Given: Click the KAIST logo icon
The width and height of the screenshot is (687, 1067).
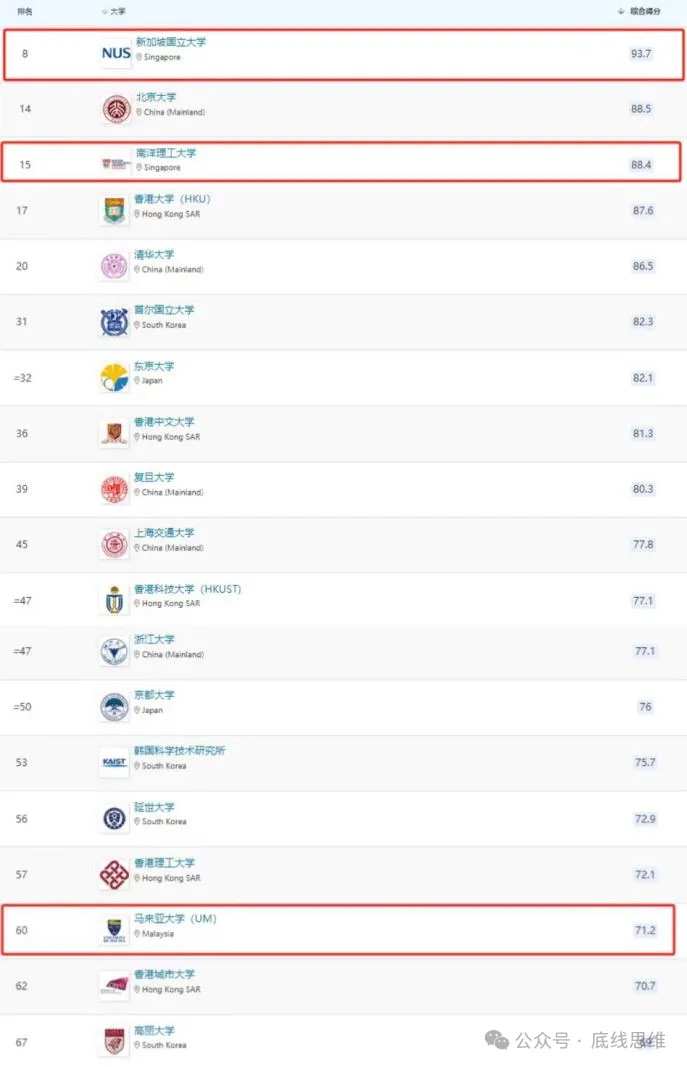Looking at the screenshot, I should tap(115, 762).
